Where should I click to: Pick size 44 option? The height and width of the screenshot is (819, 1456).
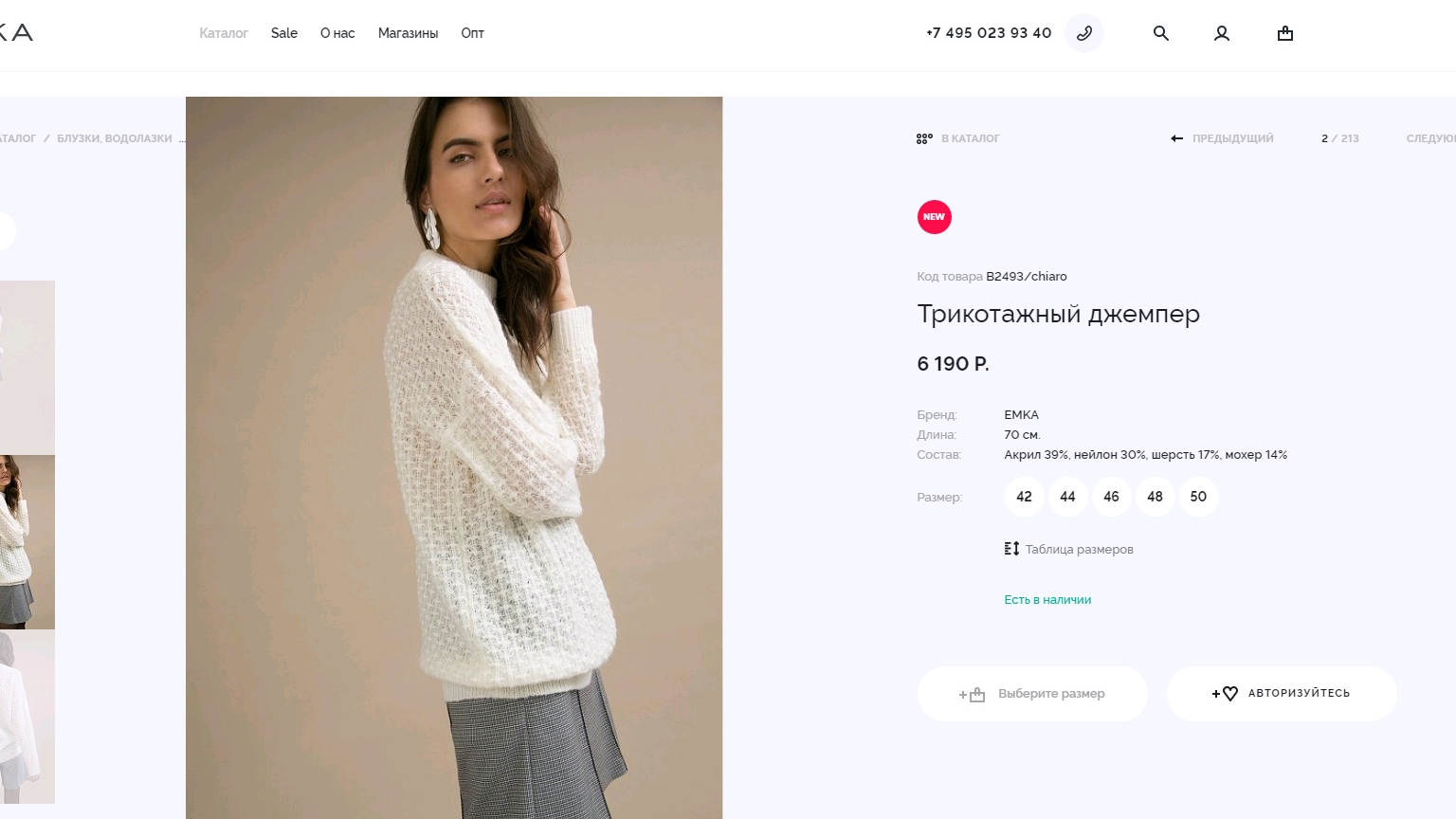point(1067,497)
